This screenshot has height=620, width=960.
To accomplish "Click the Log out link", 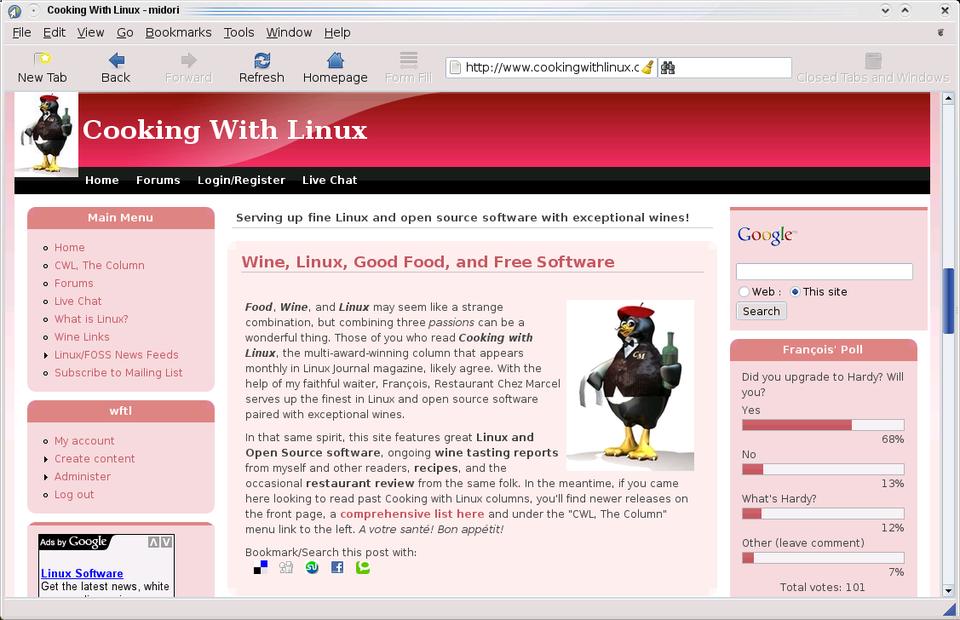I will pyautogui.click(x=74, y=495).
